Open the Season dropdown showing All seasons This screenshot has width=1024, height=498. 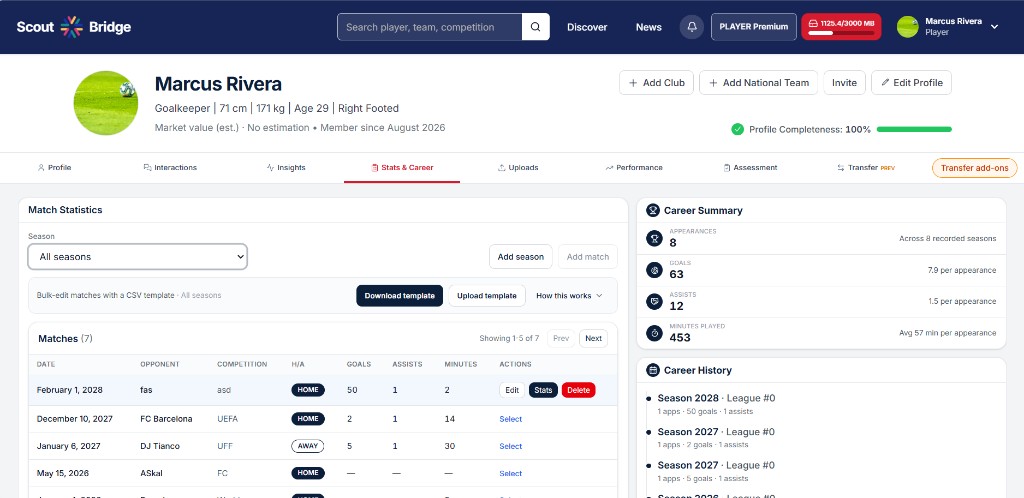coord(137,257)
